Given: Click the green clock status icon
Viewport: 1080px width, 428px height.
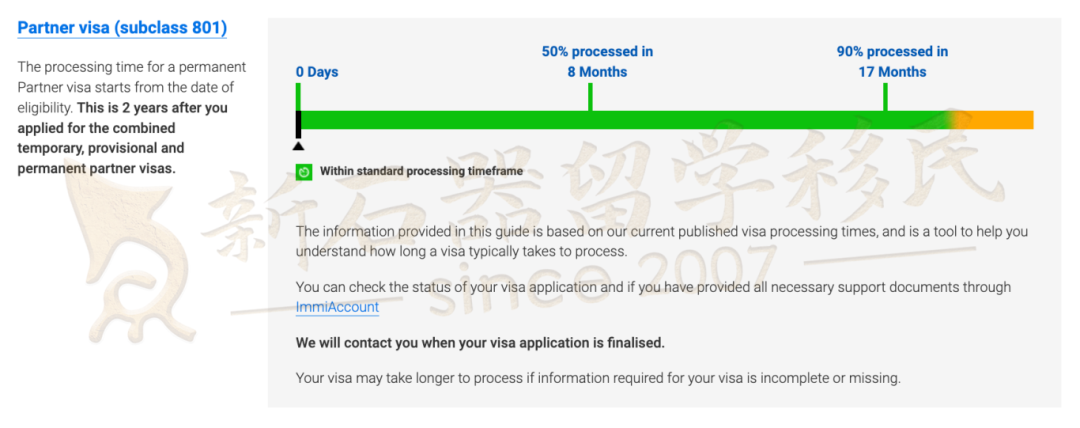Looking at the screenshot, I should pos(304,172).
